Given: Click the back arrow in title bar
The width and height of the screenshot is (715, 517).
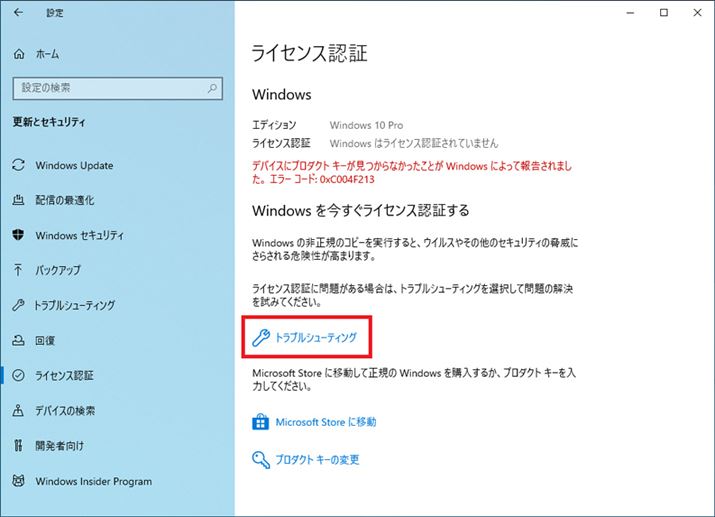Looking at the screenshot, I should click(18, 12).
